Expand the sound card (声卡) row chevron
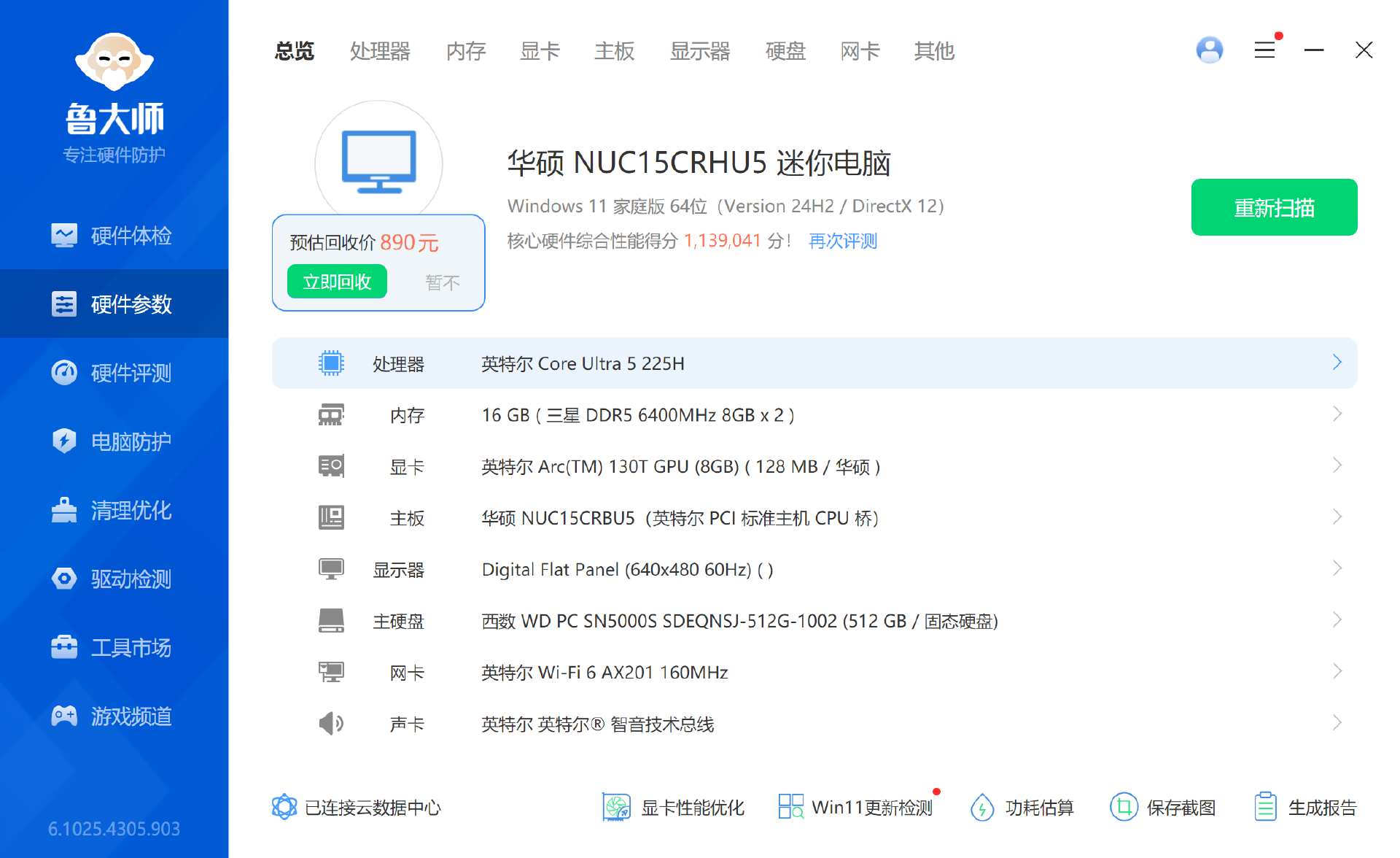 coord(1337,723)
